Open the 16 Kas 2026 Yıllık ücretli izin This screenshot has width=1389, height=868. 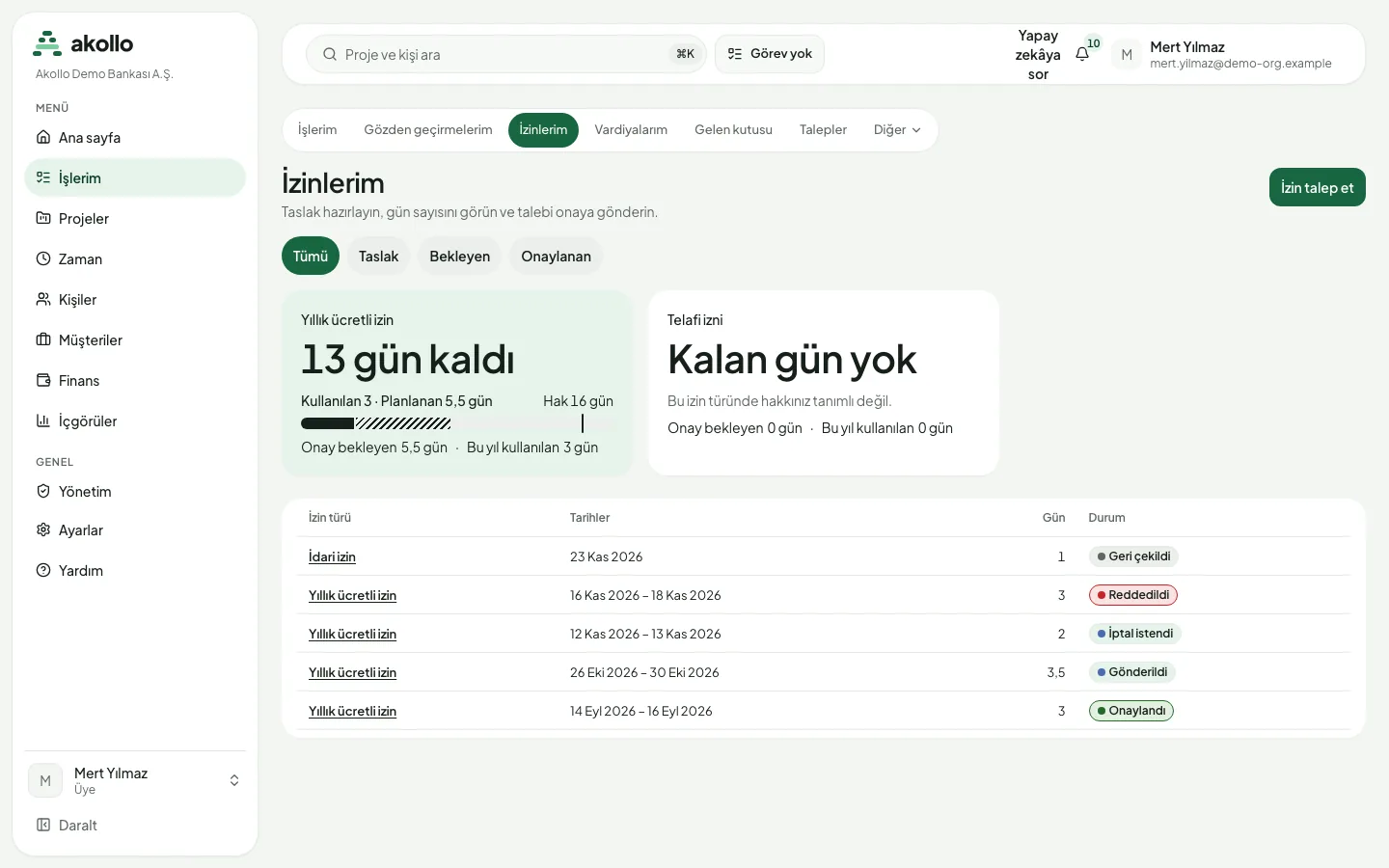pyautogui.click(x=352, y=596)
